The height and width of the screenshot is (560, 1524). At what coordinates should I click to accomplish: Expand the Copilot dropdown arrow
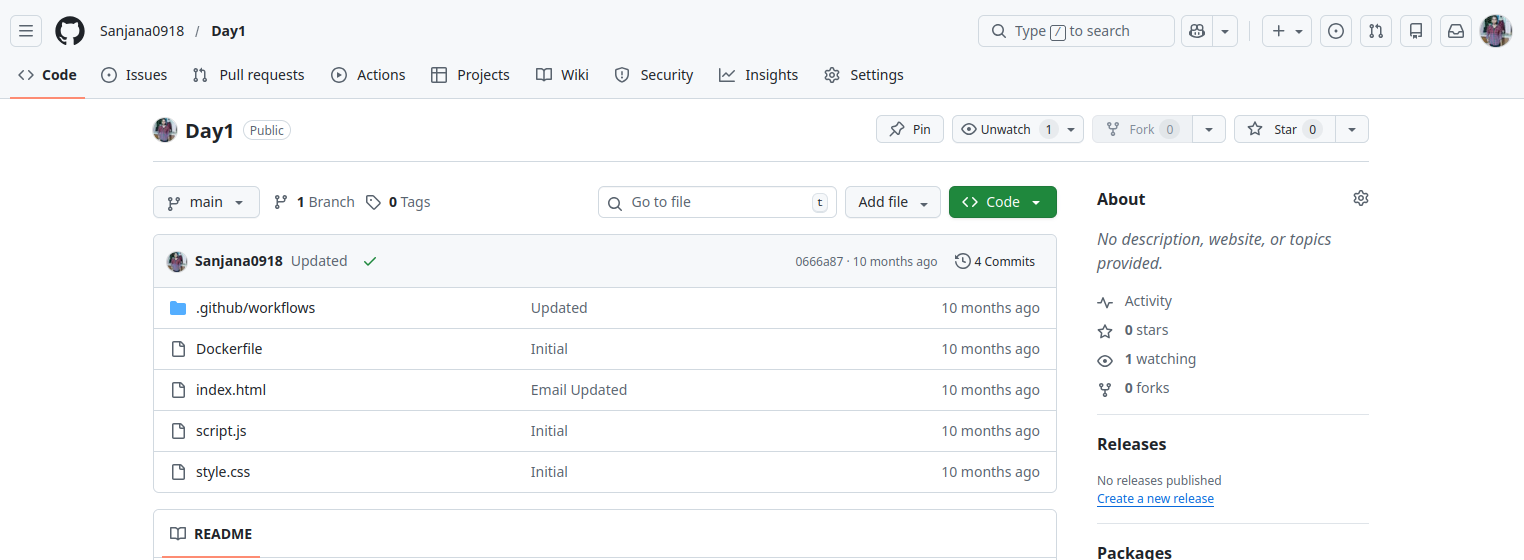point(1225,31)
